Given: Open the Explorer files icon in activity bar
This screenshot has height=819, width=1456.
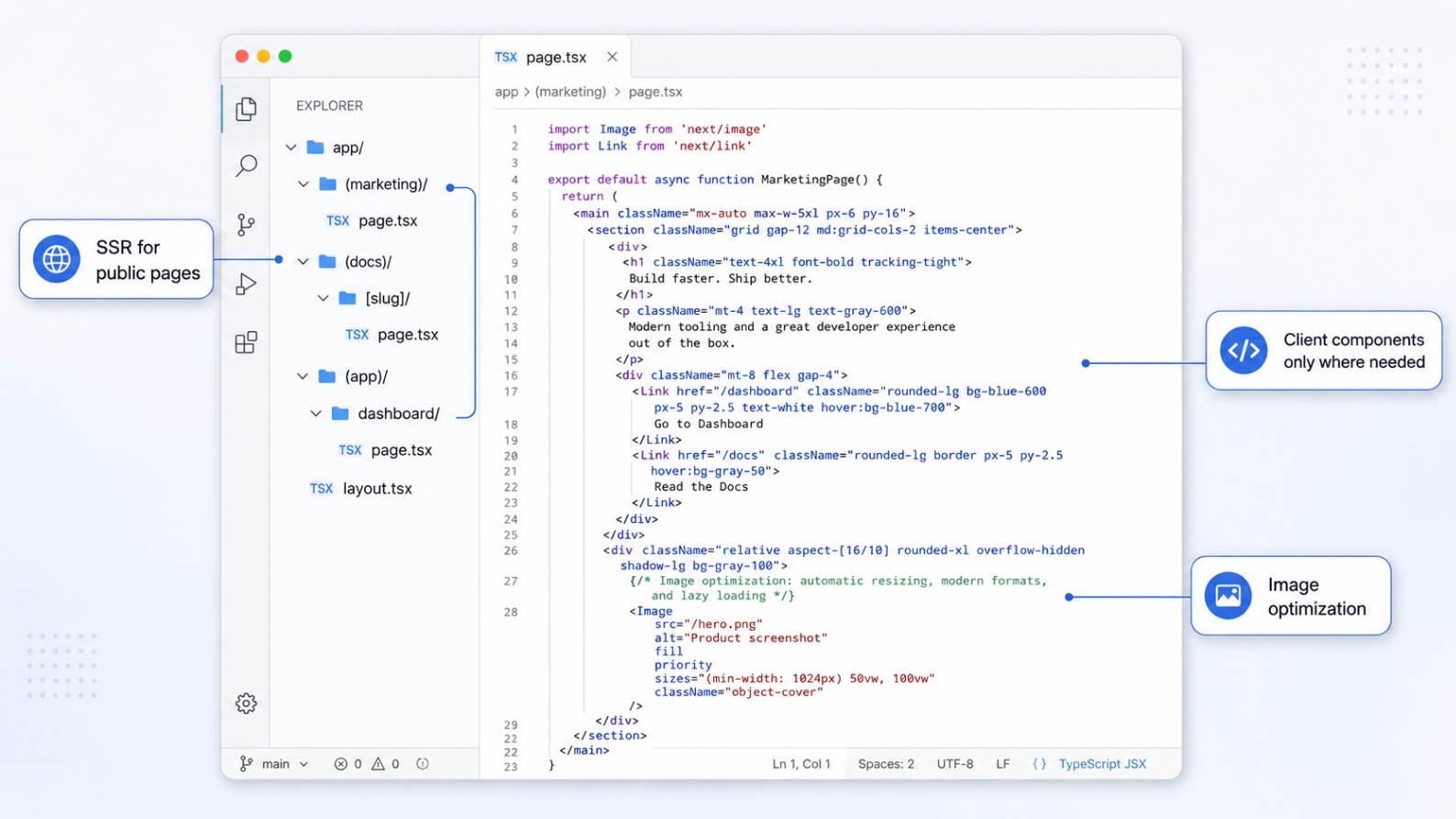Looking at the screenshot, I should 246,109.
